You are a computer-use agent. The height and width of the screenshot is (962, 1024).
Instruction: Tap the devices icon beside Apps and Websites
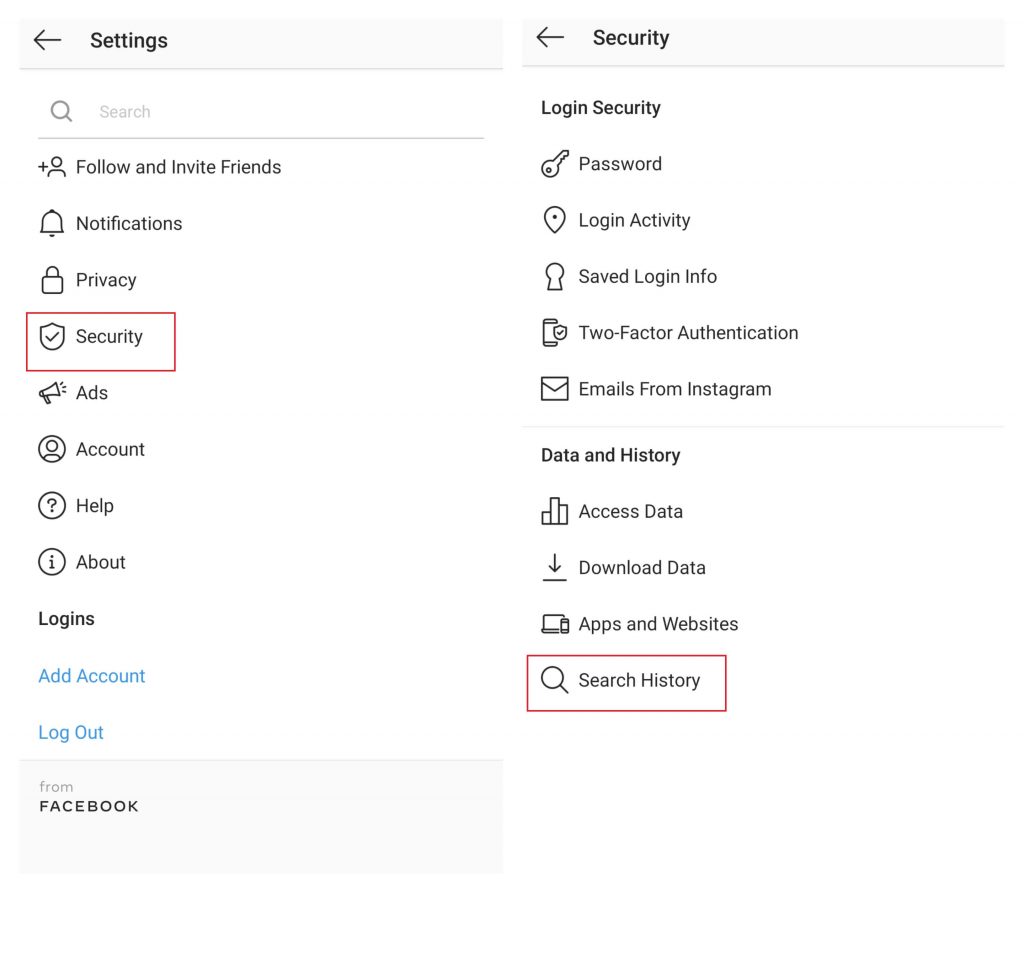click(x=554, y=624)
